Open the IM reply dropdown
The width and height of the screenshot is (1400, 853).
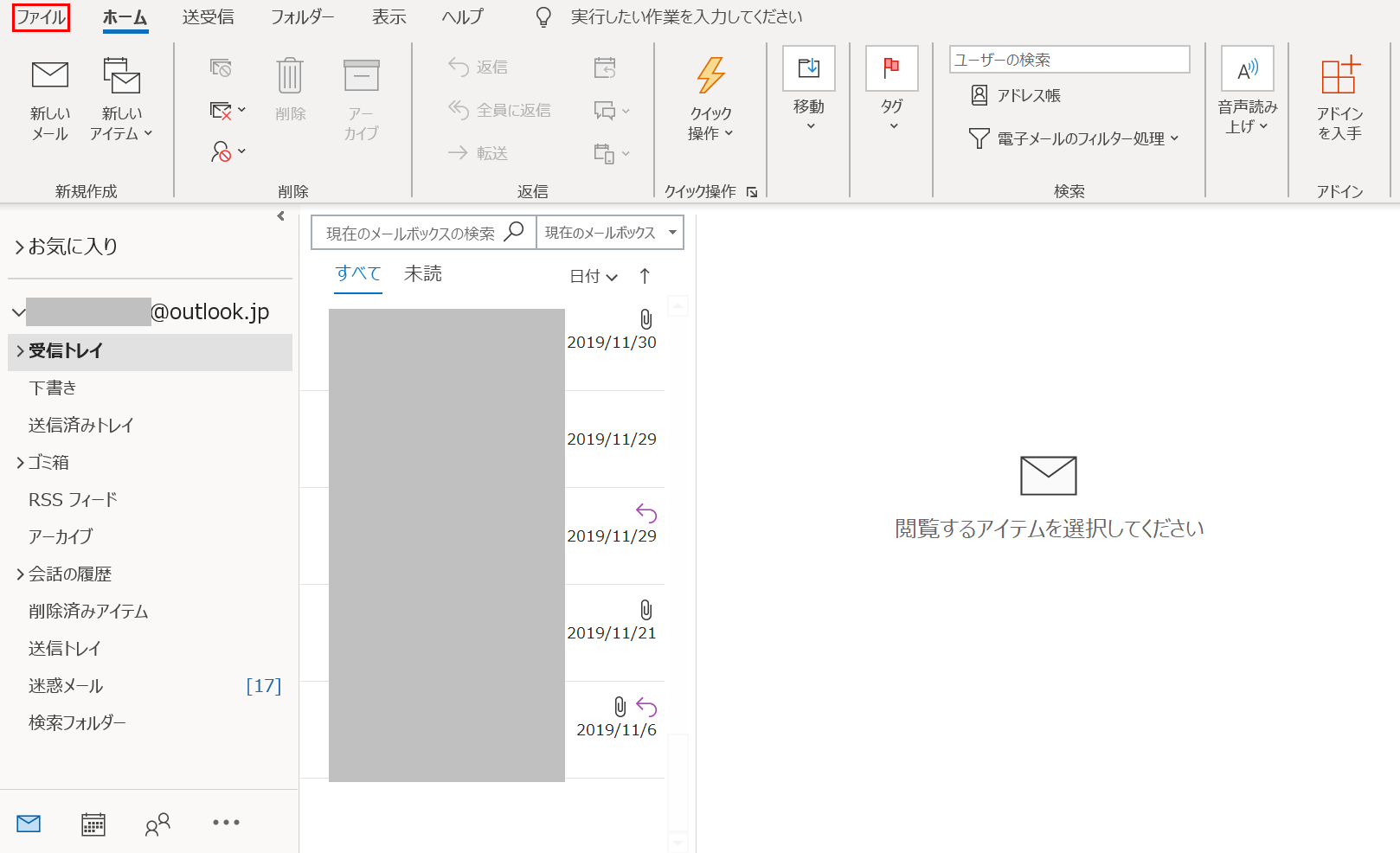coord(612,111)
